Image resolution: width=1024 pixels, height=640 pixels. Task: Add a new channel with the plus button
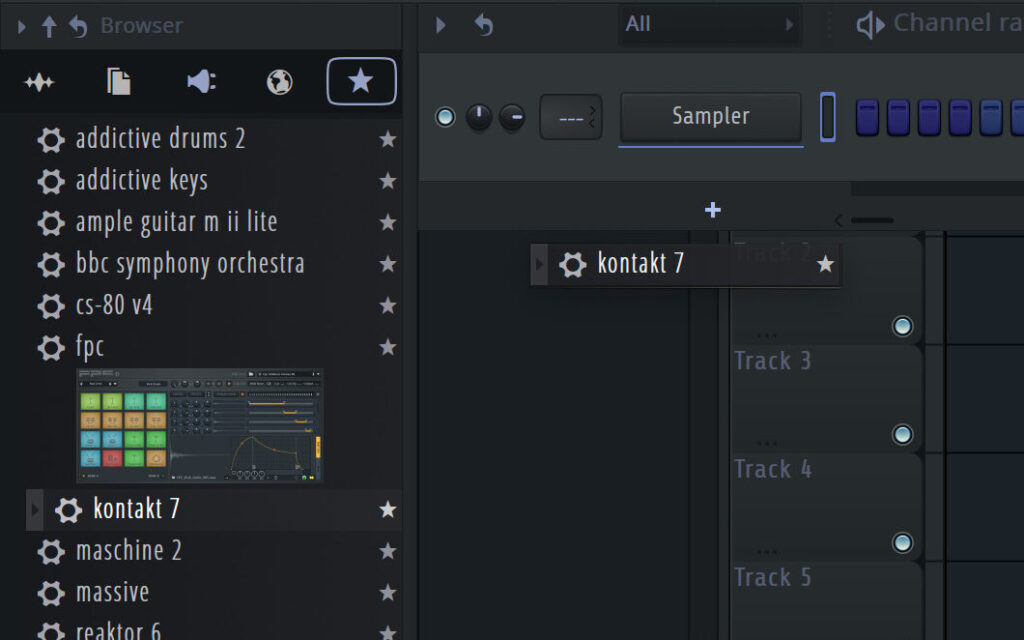(x=712, y=210)
